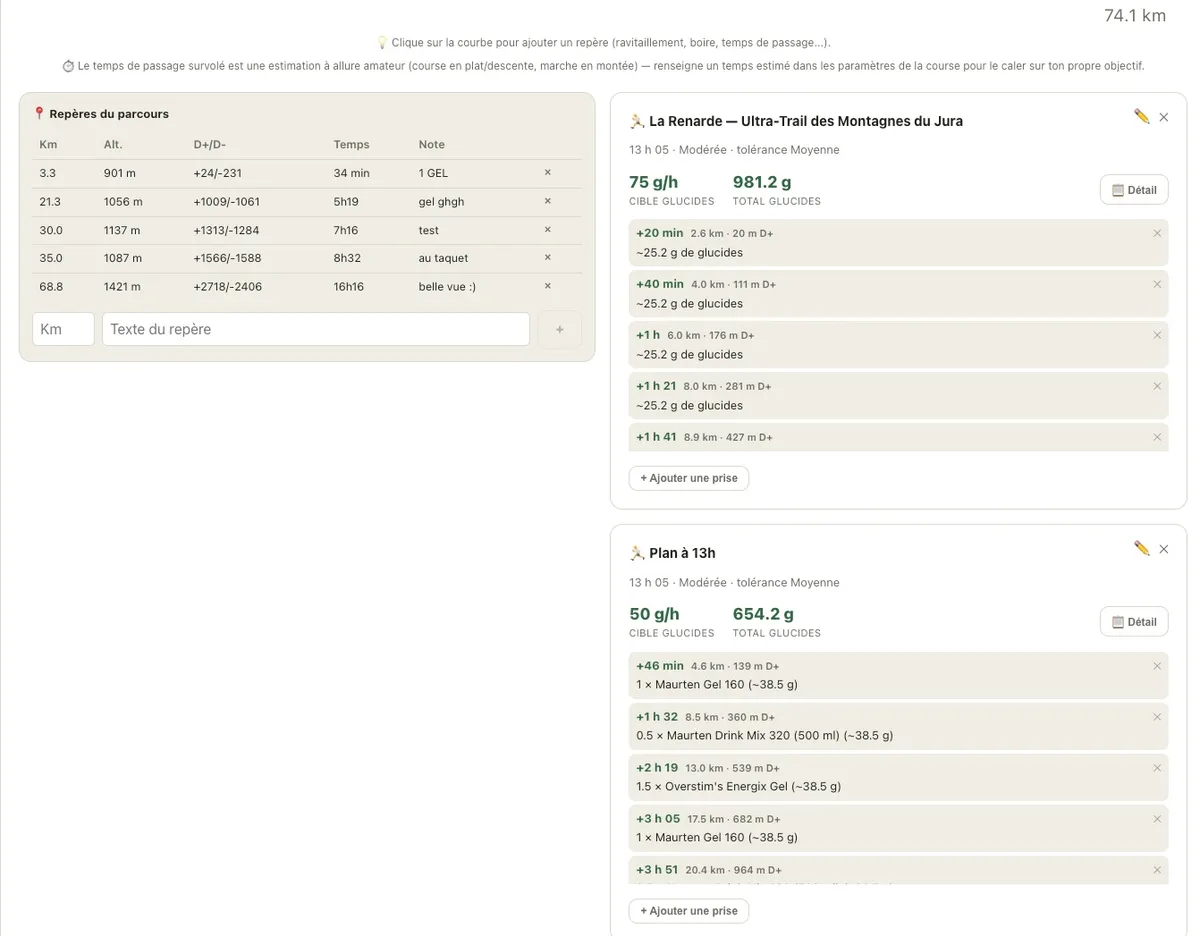Remove the +3 h 51 intake
Viewport: 1200px width, 936px height.
1157,870
